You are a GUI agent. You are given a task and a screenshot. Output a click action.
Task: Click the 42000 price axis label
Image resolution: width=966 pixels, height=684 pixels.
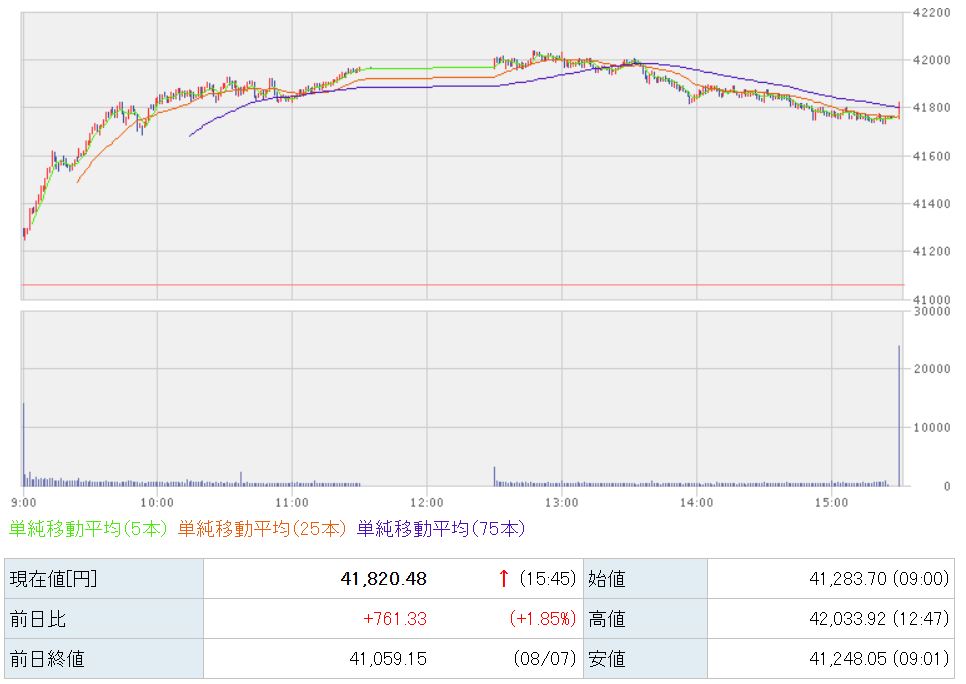tap(932, 60)
